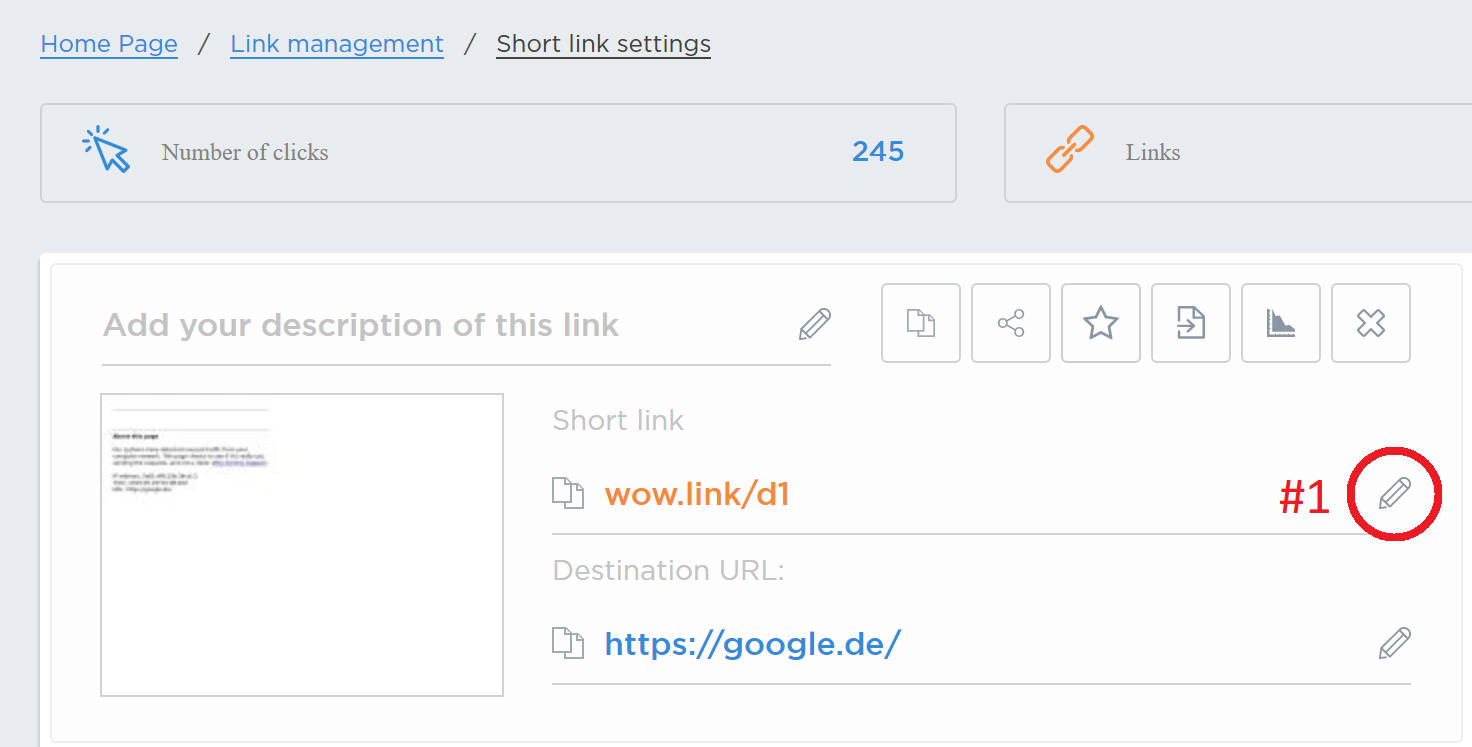Screen dimensions: 1472x747
Task: Click the orange chain Links icon
Action: 1069,150
